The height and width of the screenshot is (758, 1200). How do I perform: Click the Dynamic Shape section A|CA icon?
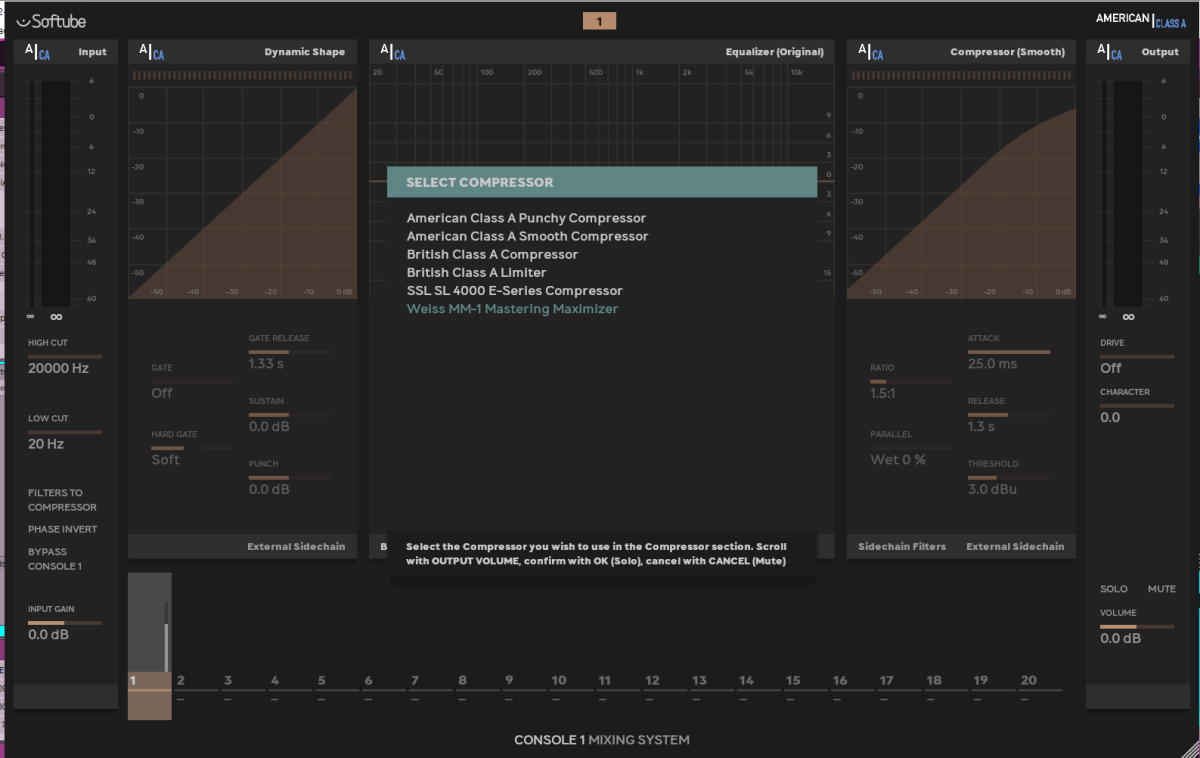(x=151, y=52)
